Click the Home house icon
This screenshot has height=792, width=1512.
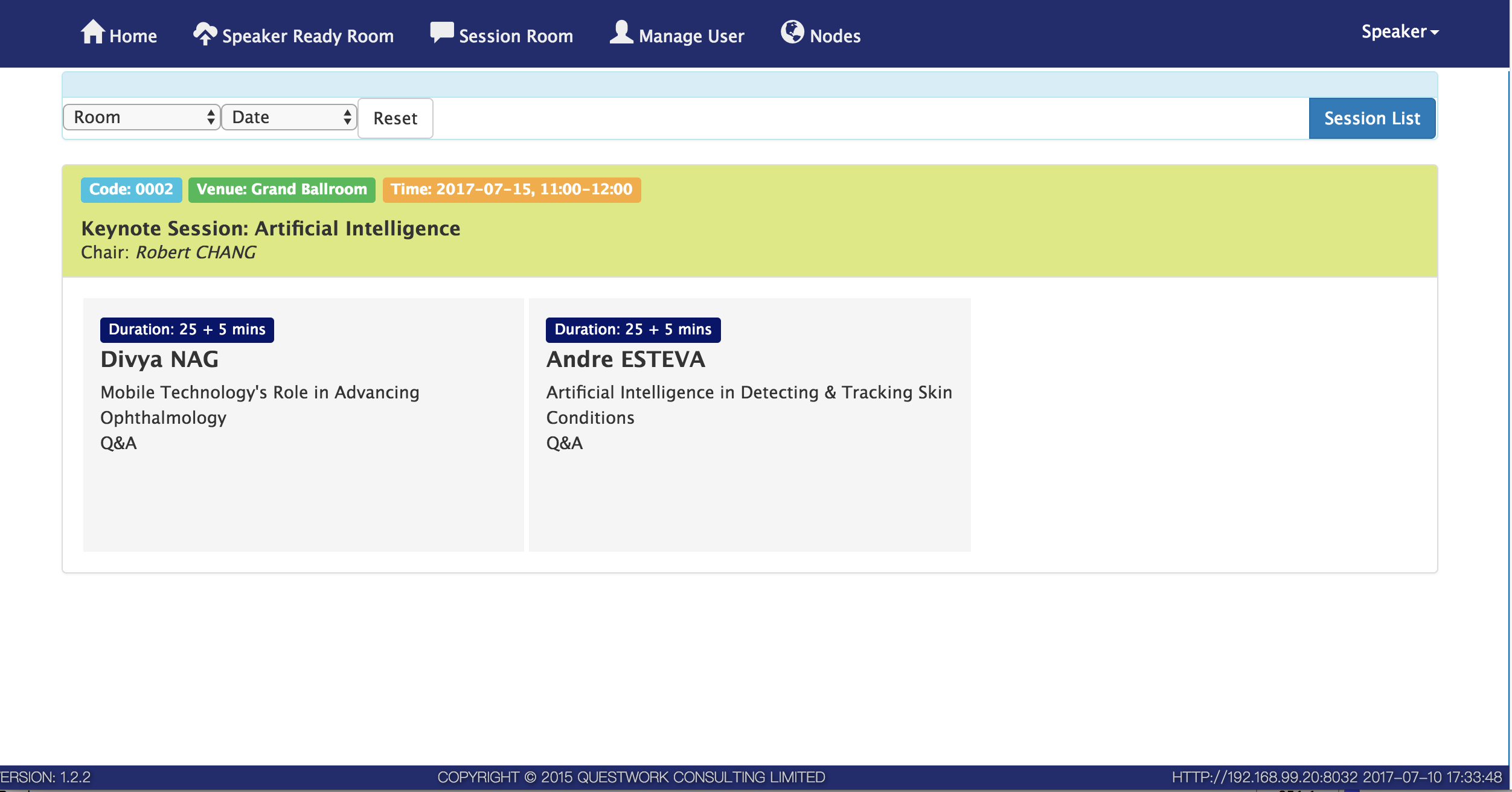pyautogui.click(x=93, y=32)
